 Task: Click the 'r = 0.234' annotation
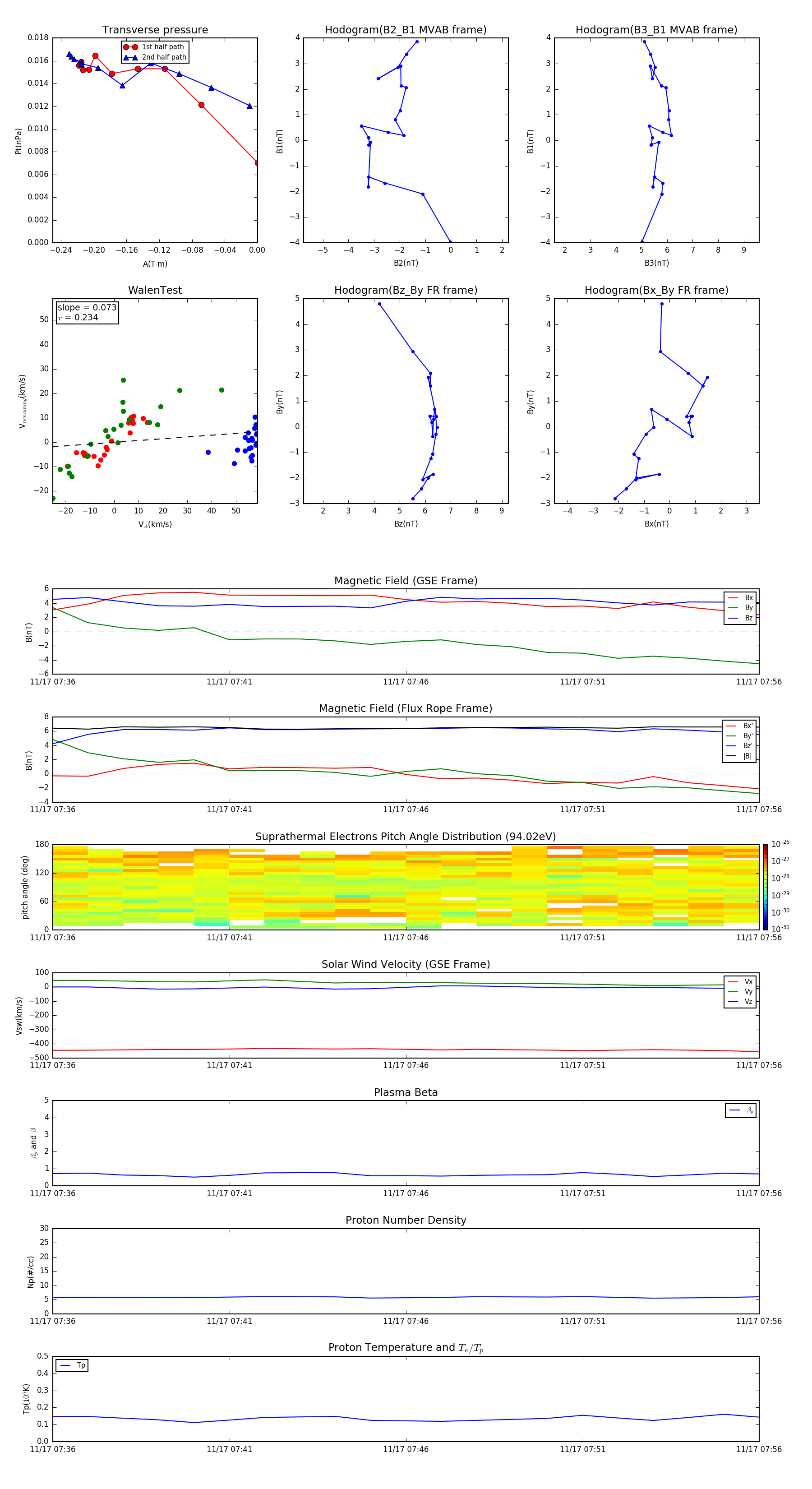[78, 317]
